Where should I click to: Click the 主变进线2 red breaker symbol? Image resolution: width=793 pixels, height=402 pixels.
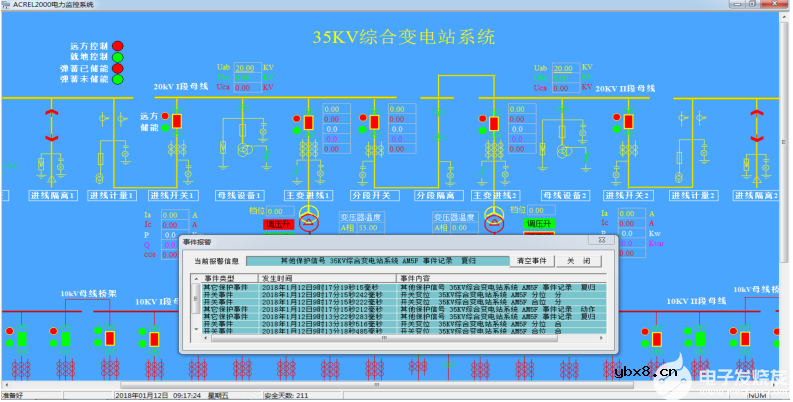click(492, 121)
